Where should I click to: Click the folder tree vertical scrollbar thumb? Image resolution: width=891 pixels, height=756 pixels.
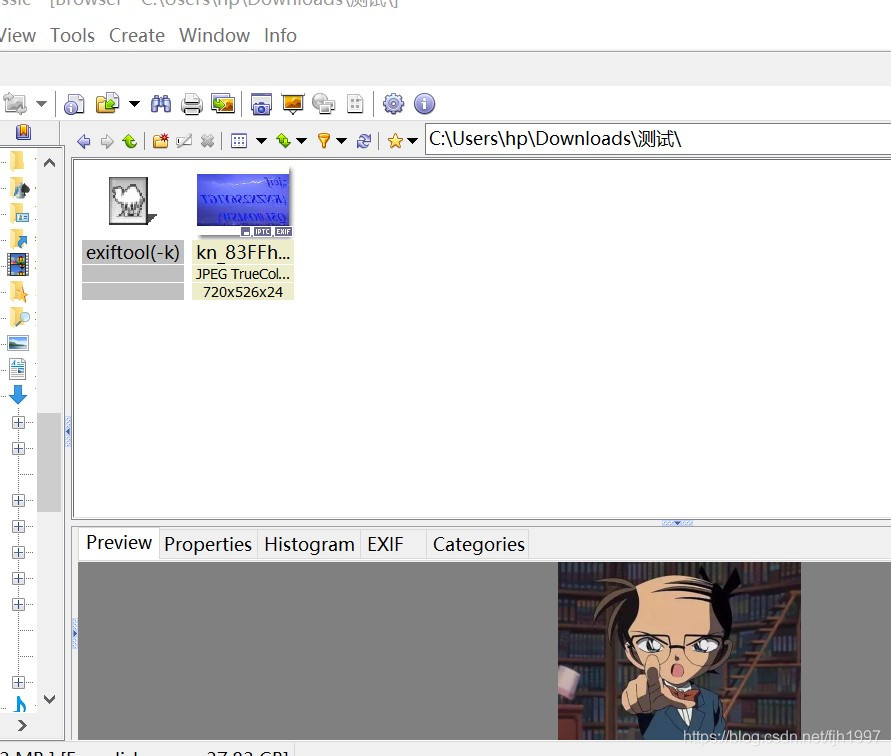(x=49, y=462)
